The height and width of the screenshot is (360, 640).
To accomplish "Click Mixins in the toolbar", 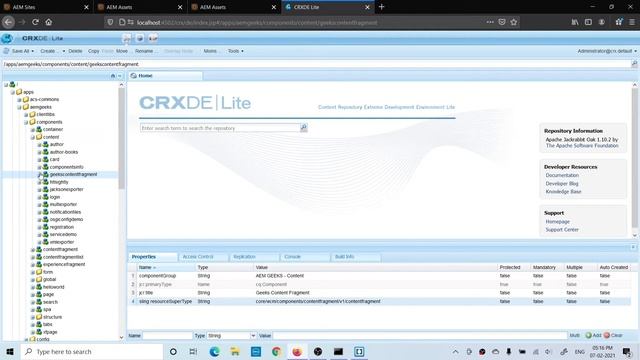I will pos(210,51).
